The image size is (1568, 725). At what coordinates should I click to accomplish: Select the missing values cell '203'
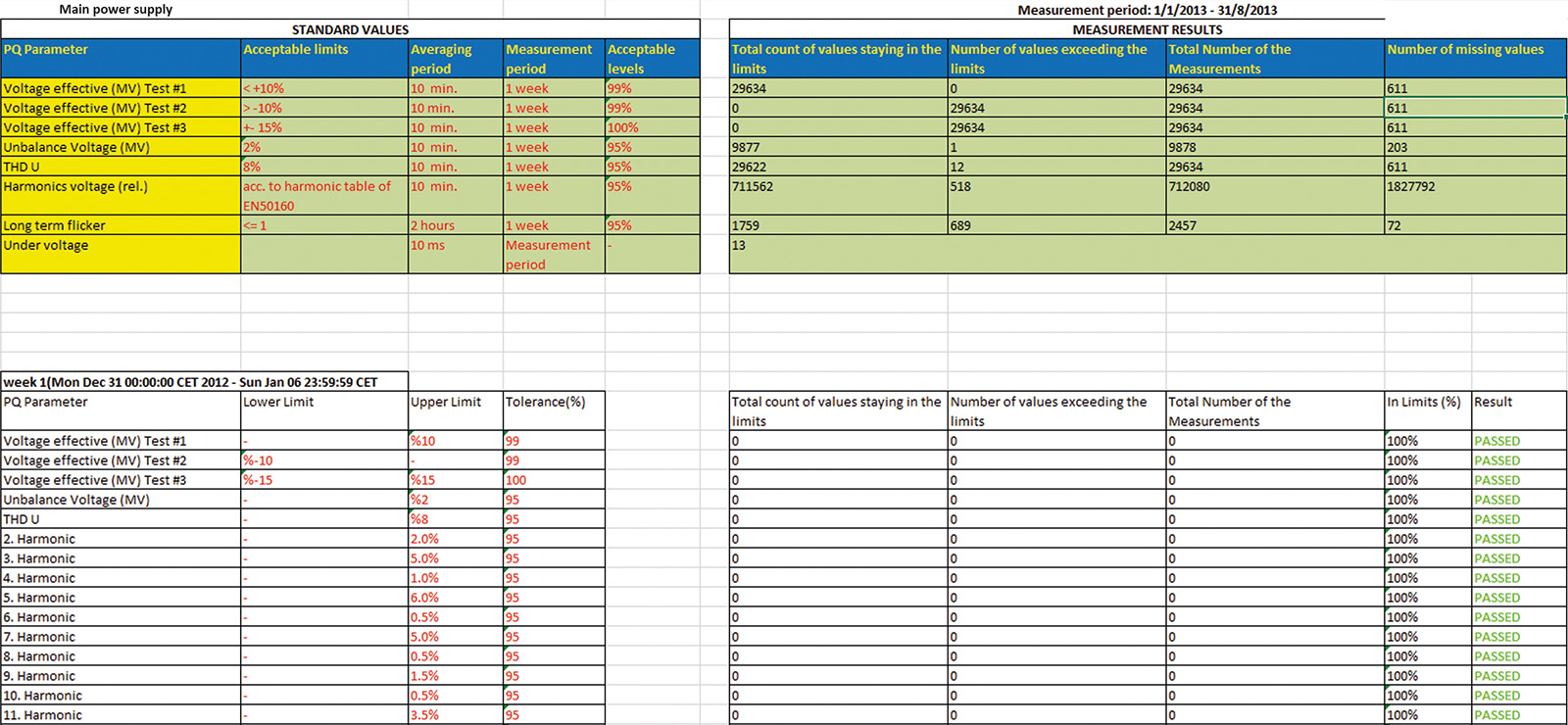pyautogui.click(x=1476, y=147)
